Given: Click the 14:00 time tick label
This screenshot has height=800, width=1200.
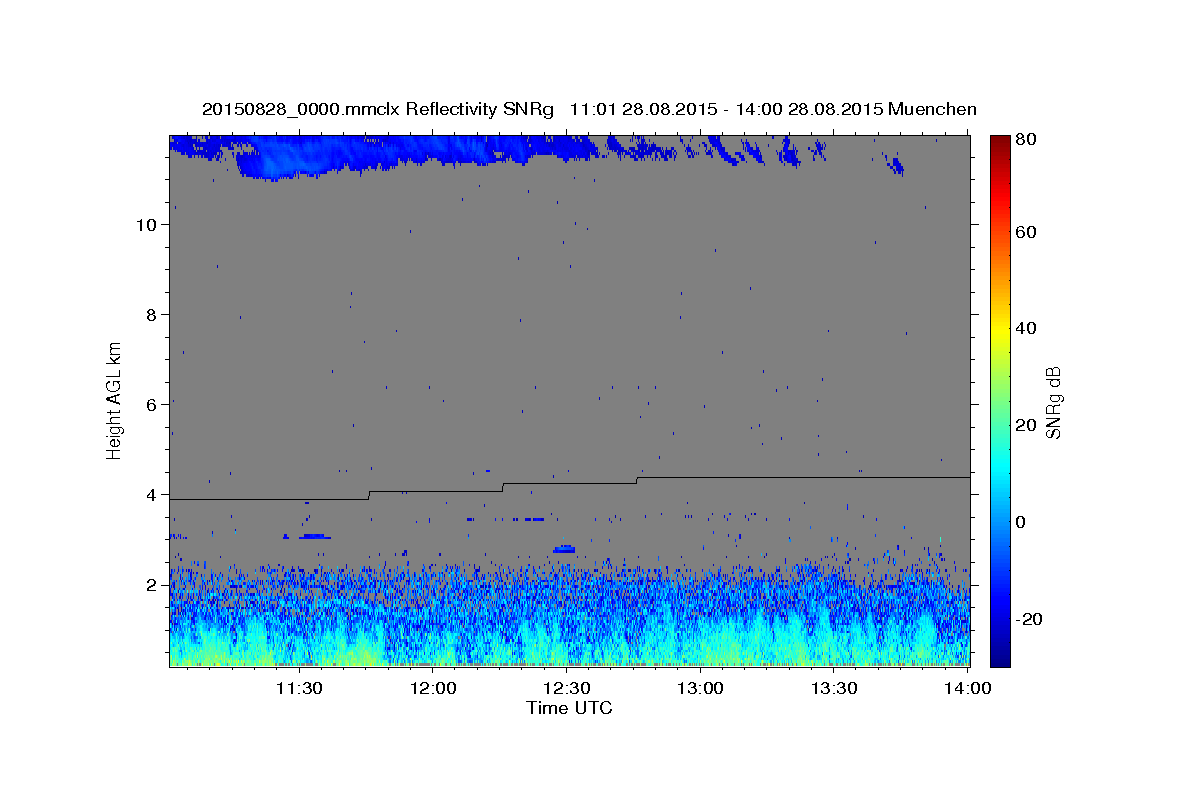Looking at the screenshot, I should pyautogui.click(x=969, y=688).
